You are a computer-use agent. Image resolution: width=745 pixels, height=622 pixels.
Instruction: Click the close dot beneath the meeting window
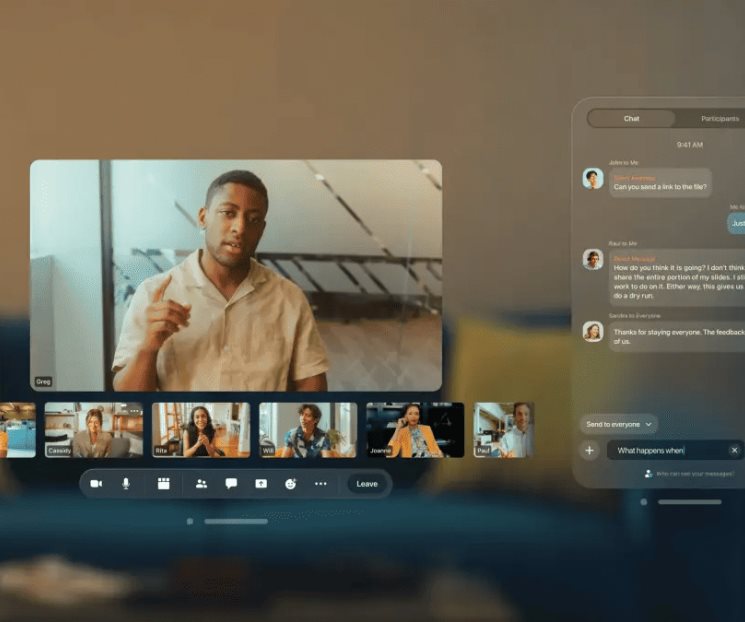coord(190,521)
